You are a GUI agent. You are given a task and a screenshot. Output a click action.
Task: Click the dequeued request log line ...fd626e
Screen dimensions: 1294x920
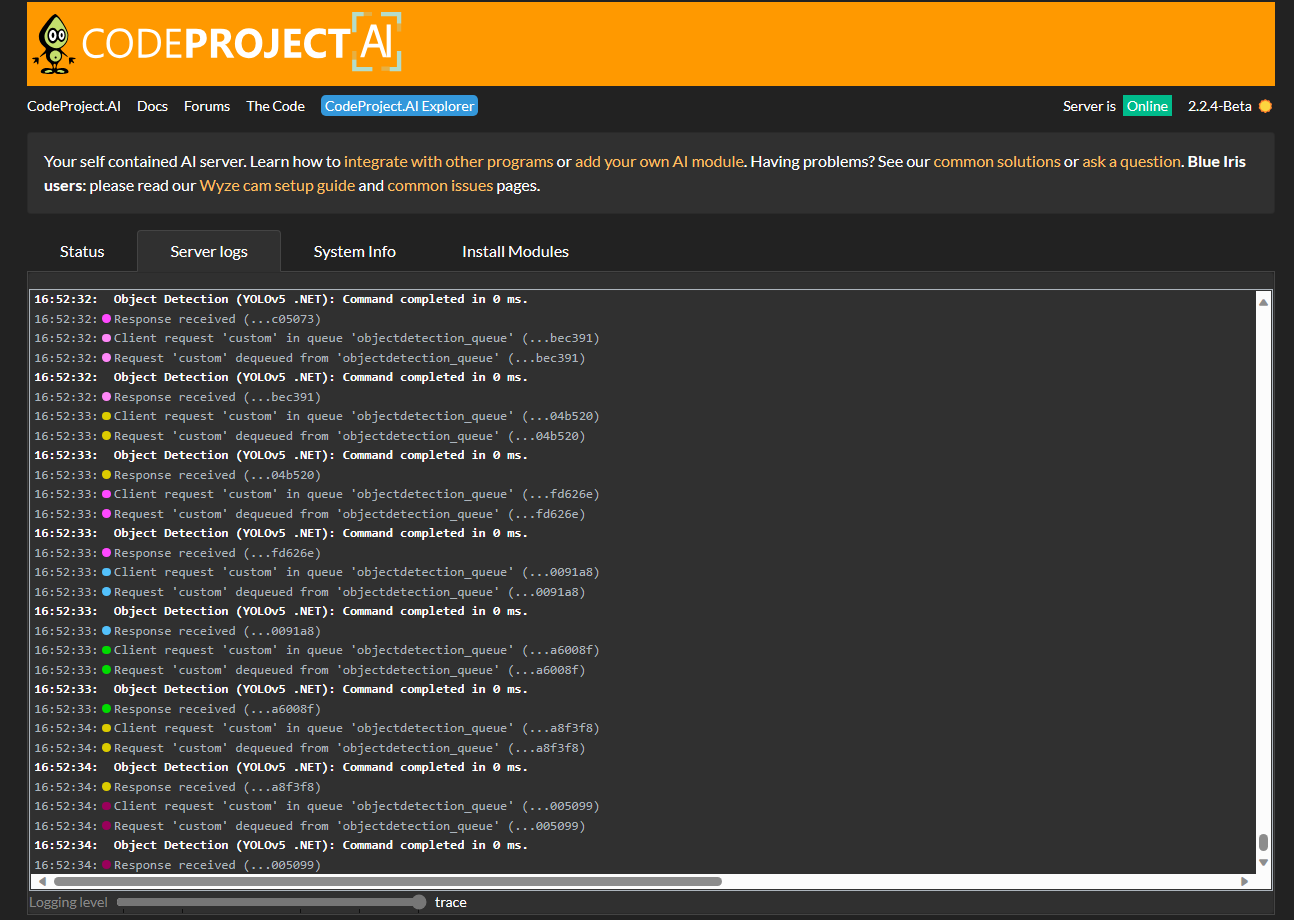tap(310, 514)
